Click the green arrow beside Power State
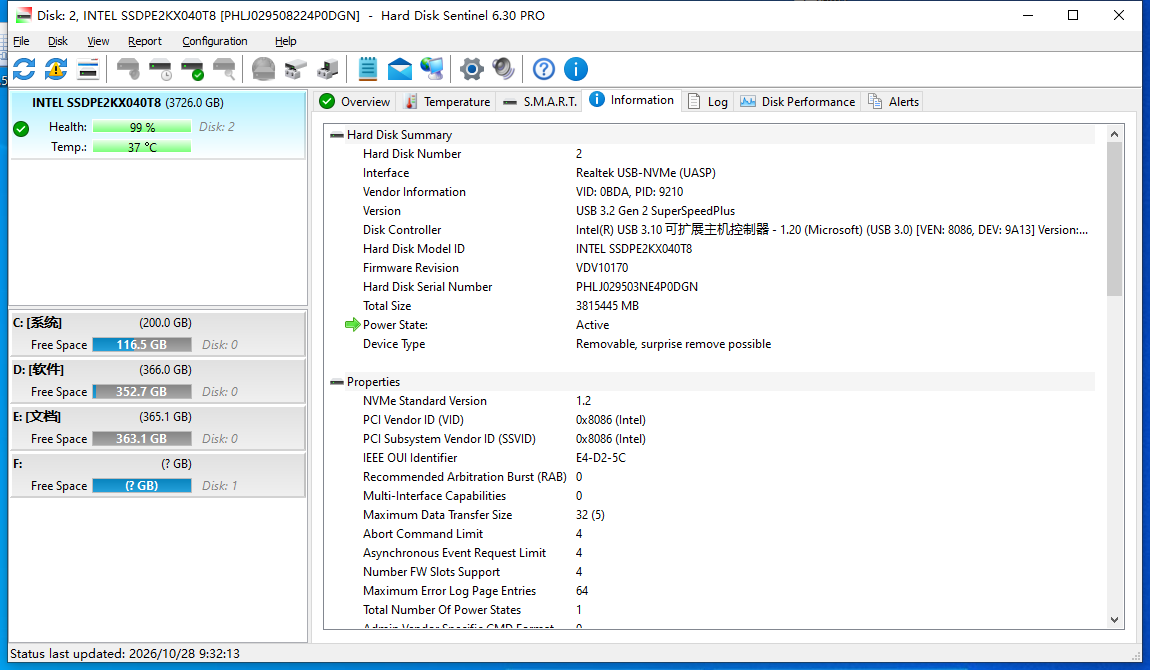The image size is (1150, 670). 352,325
